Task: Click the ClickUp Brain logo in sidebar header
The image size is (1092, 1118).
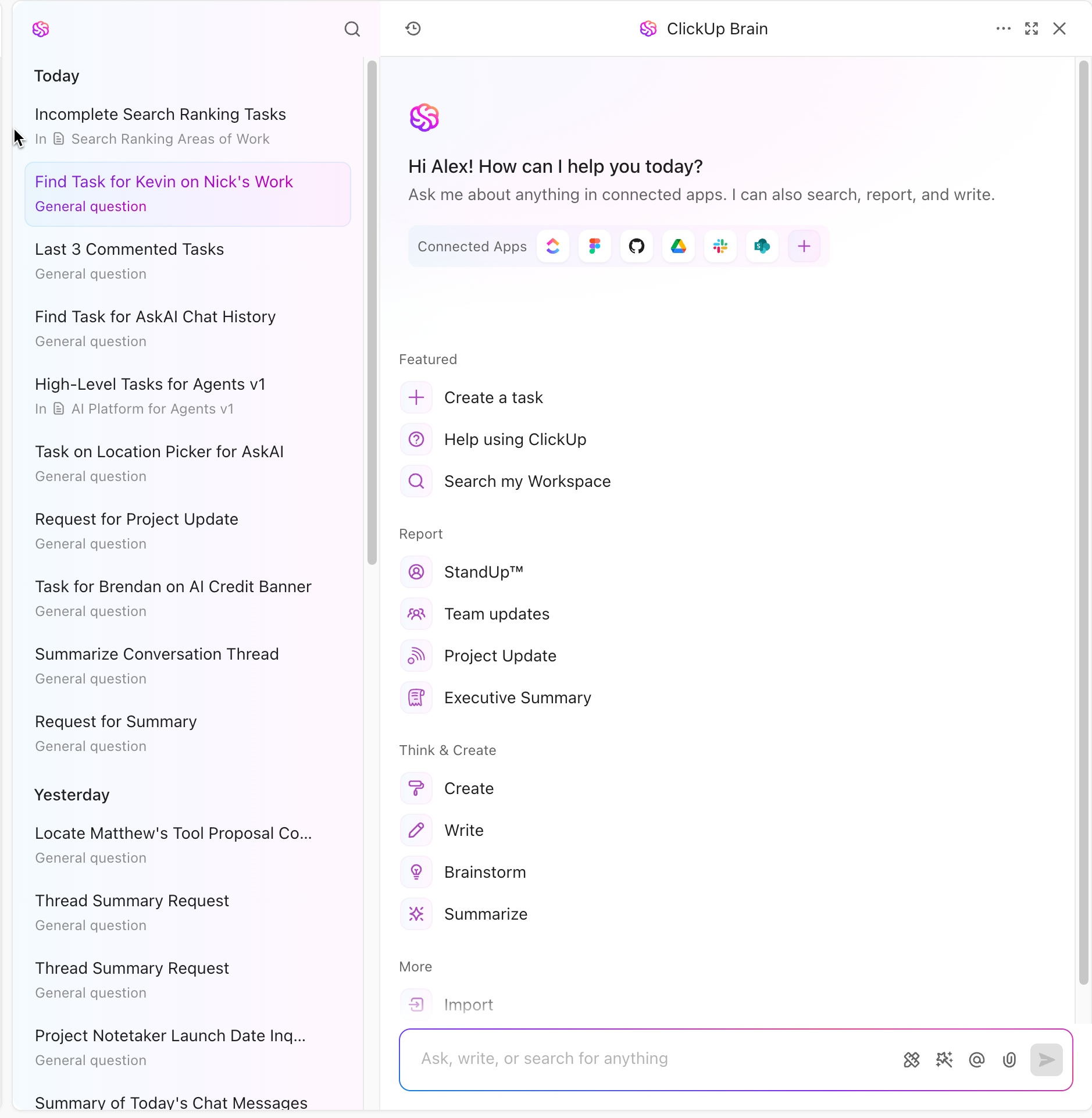Action: 41,29
